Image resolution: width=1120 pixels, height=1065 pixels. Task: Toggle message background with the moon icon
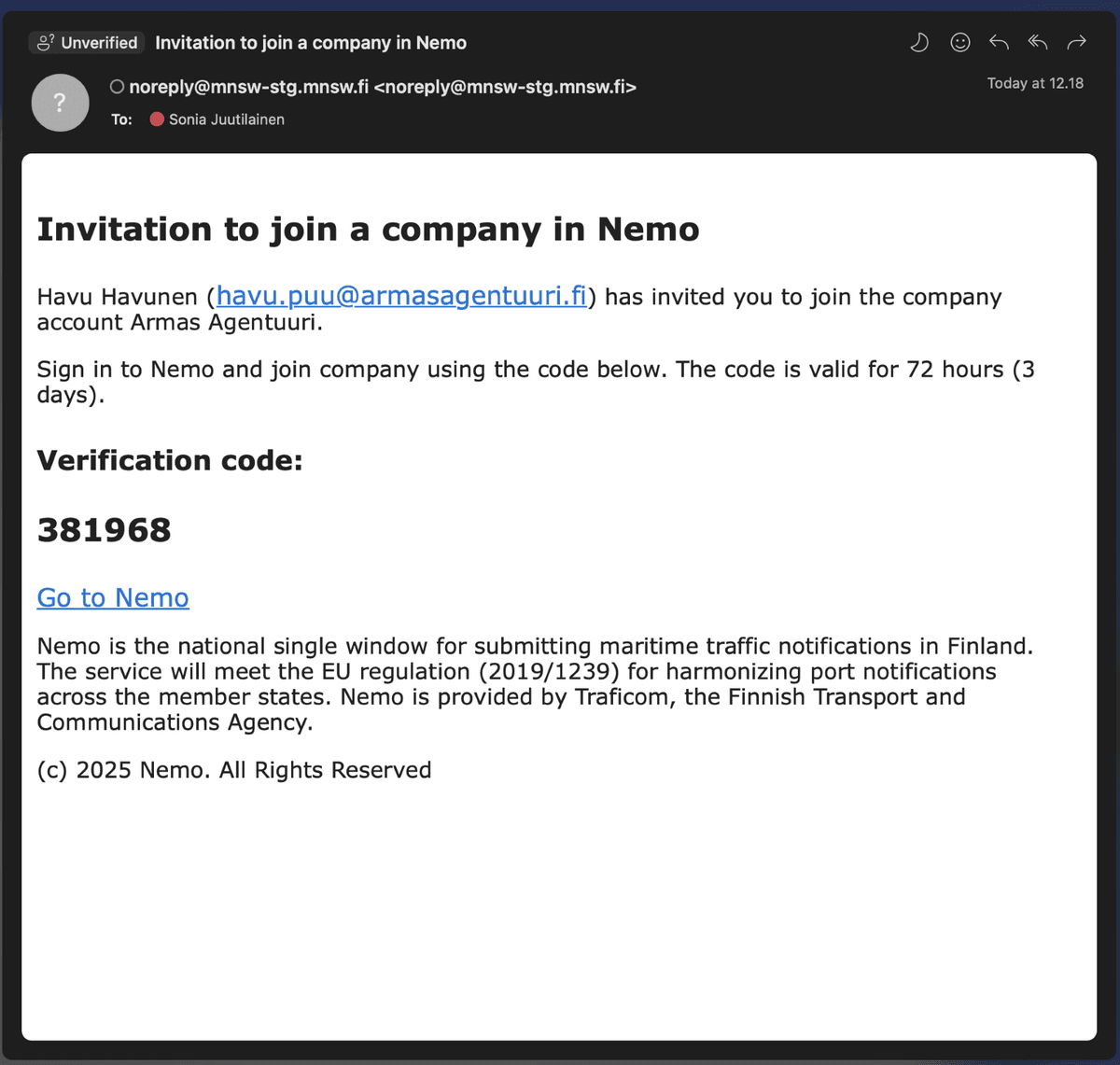tap(919, 42)
